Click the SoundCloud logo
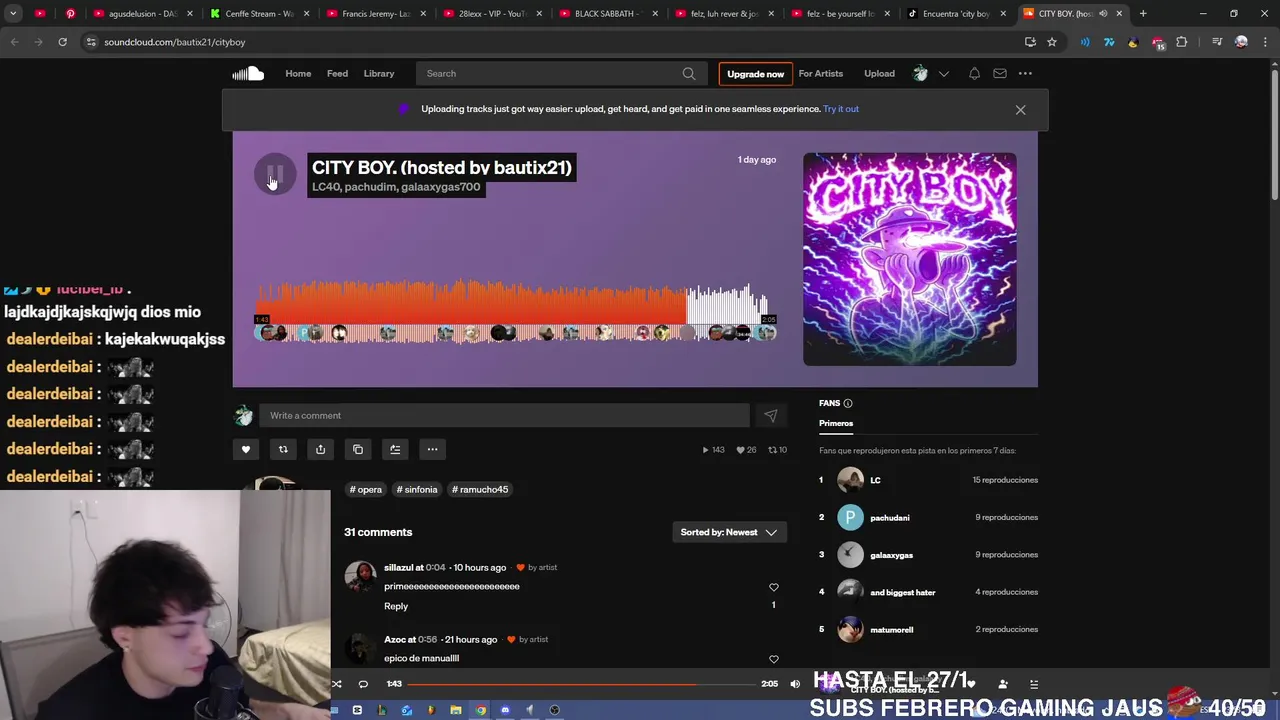This screenshot has width=1280, height=720. 248,73
